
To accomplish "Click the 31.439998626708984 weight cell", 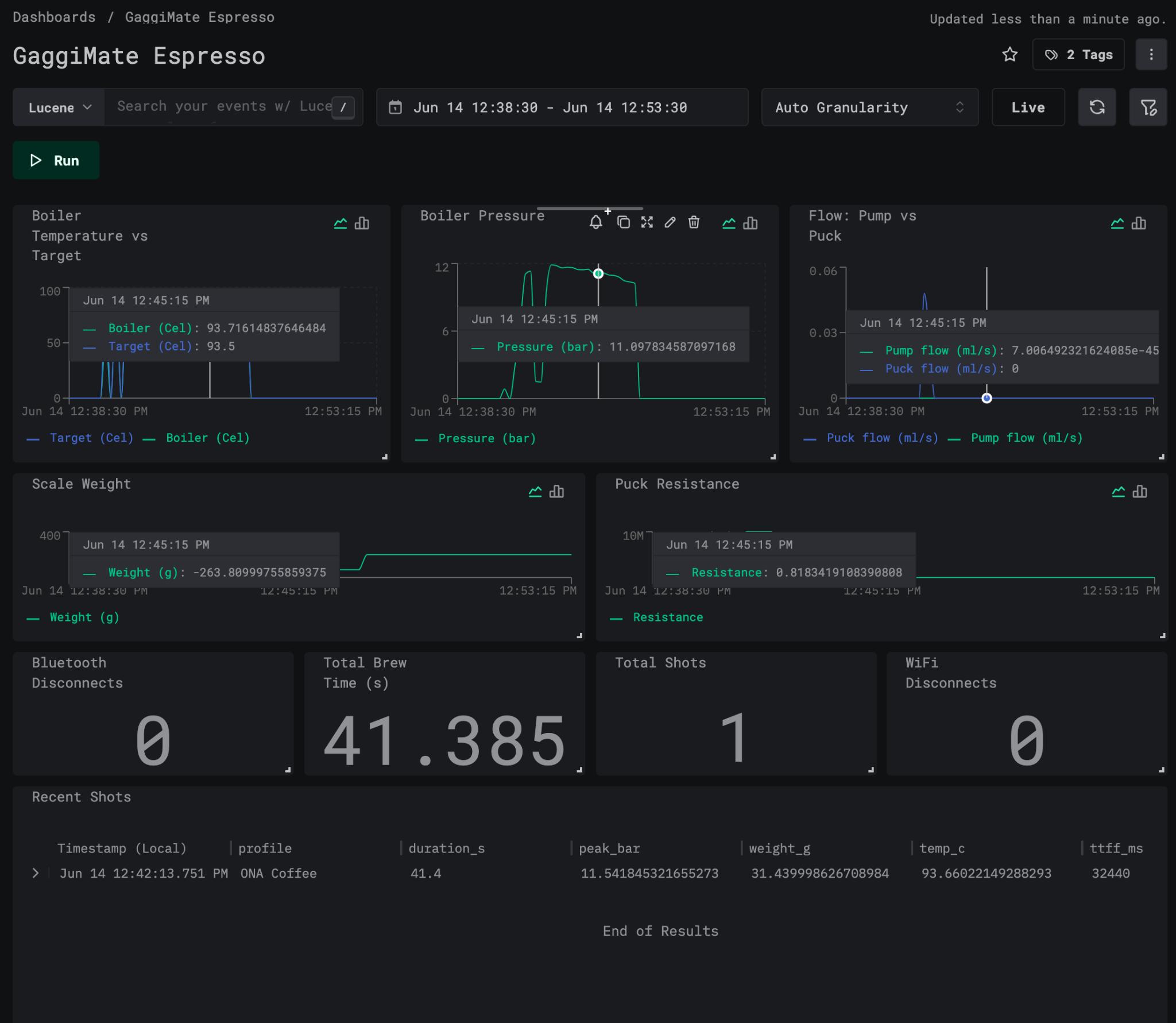I will click(820, 873).
